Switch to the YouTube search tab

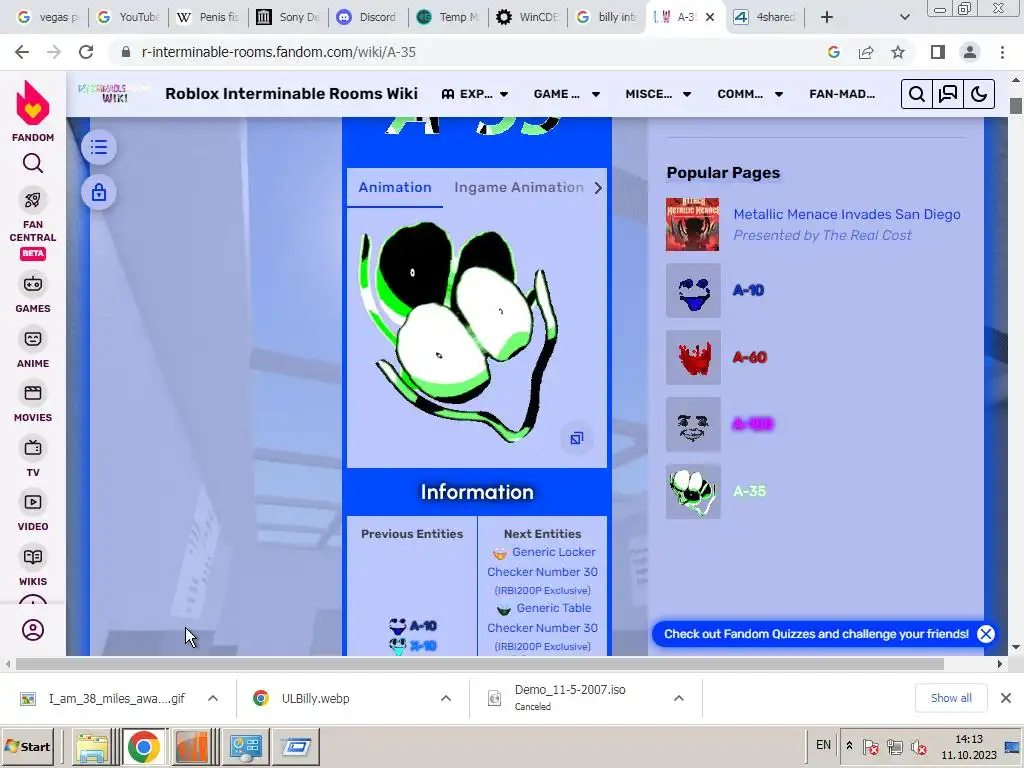[x=129, y=17]
